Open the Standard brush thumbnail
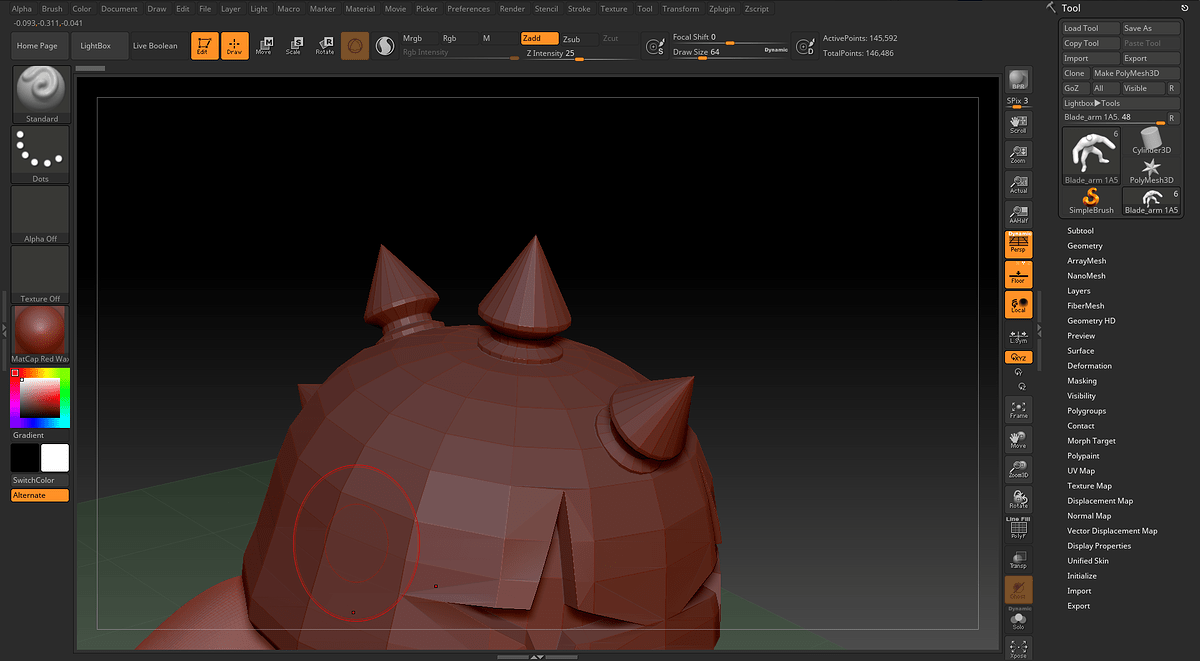This screenshot has height=661, width=1200. (x=41, y=95)
